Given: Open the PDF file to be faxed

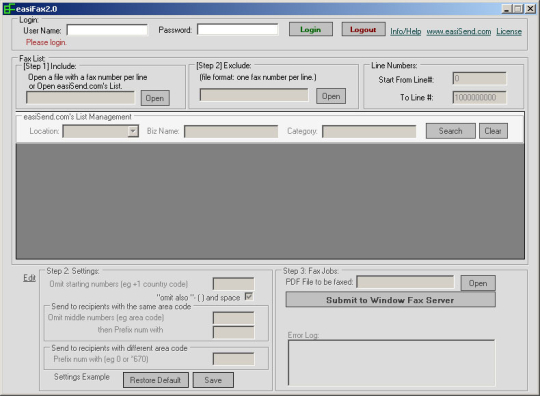Looking at the screenshot, I should pyautogui.click(x=478, y=283).
